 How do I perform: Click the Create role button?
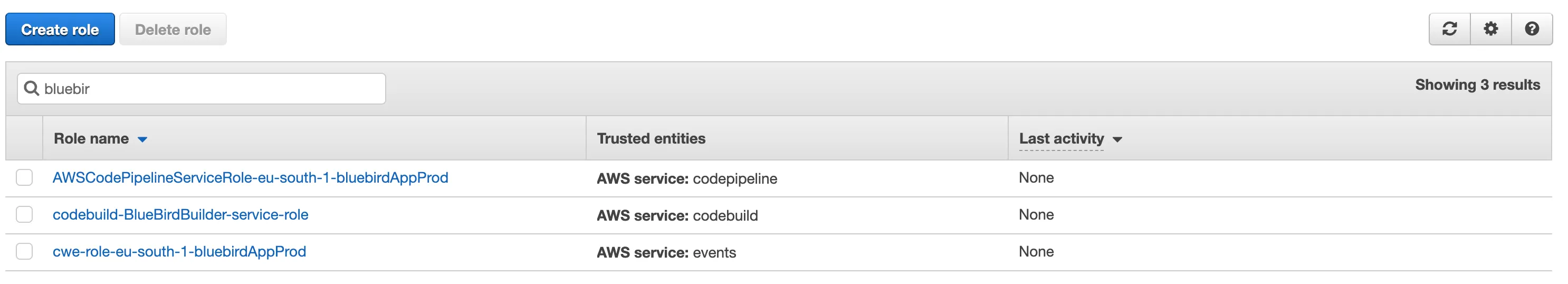60,29
